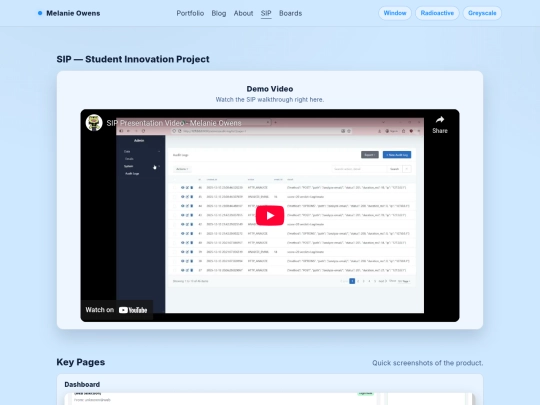Click the 'SIP — Student Innovation Project' heading
Screen dimensions: 540x405
click(133, 59)
